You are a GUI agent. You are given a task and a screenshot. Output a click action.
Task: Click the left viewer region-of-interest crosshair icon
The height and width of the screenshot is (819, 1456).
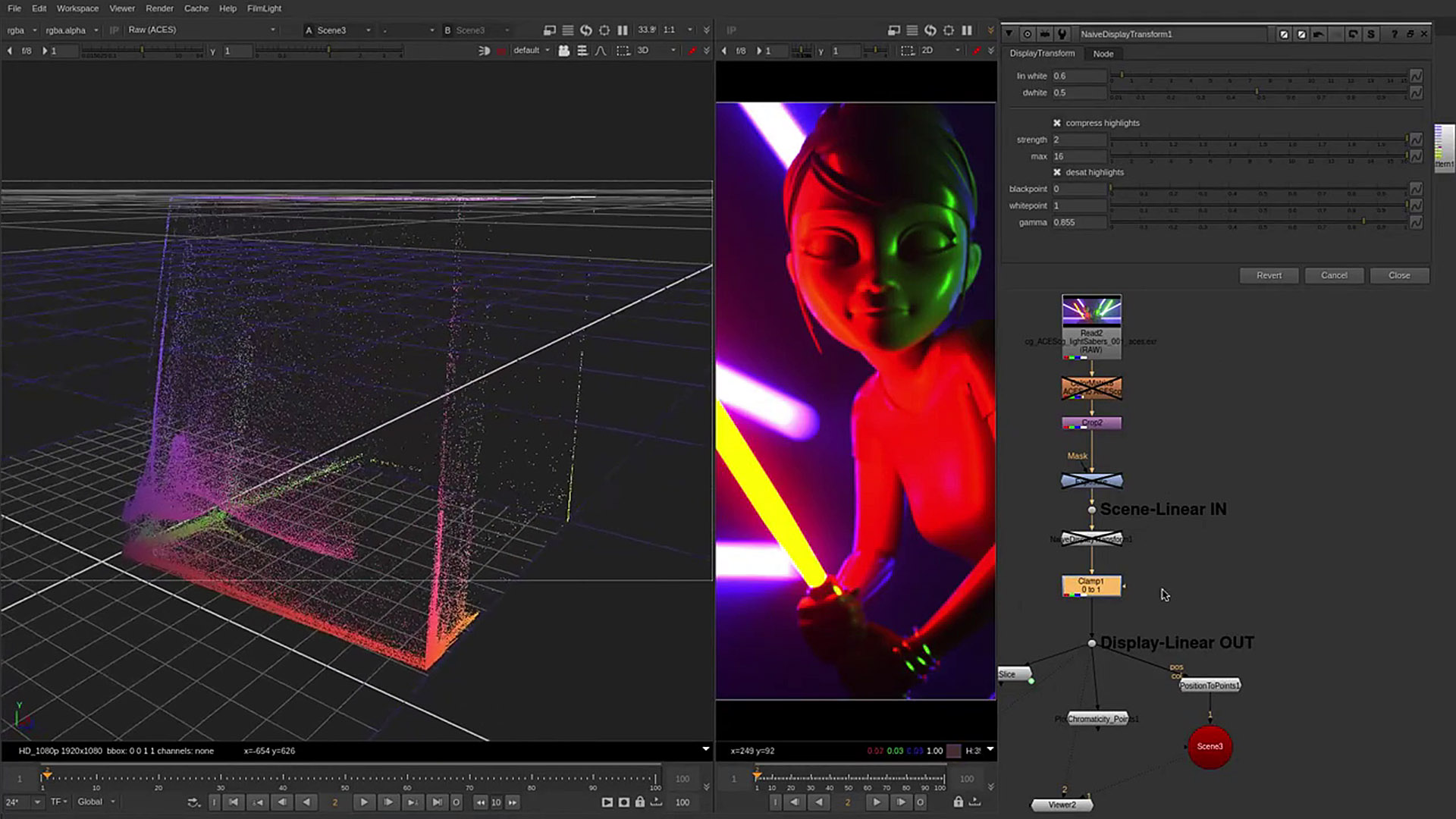click(x=604, y=30)
